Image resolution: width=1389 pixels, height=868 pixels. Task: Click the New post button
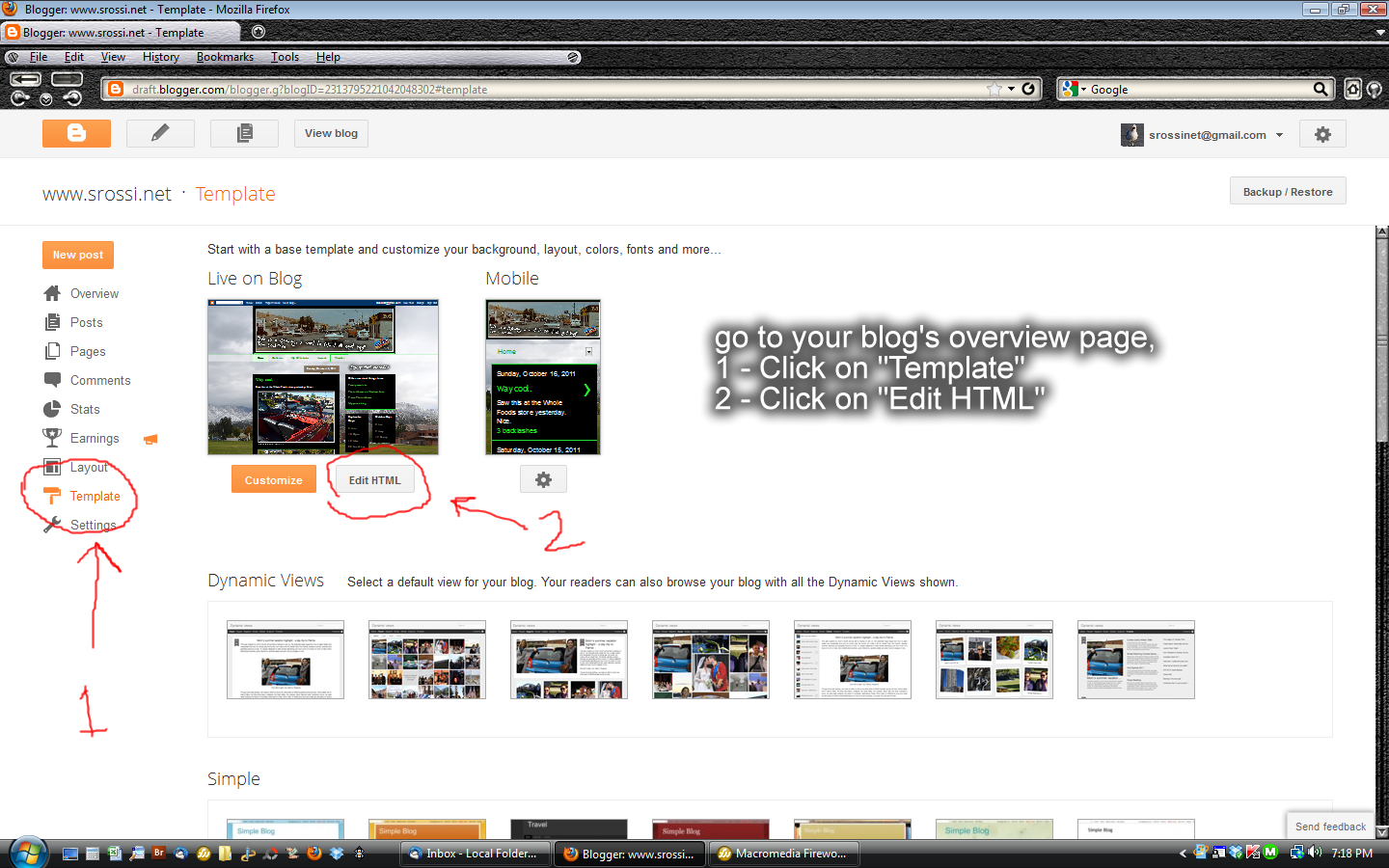click(78, 255)
